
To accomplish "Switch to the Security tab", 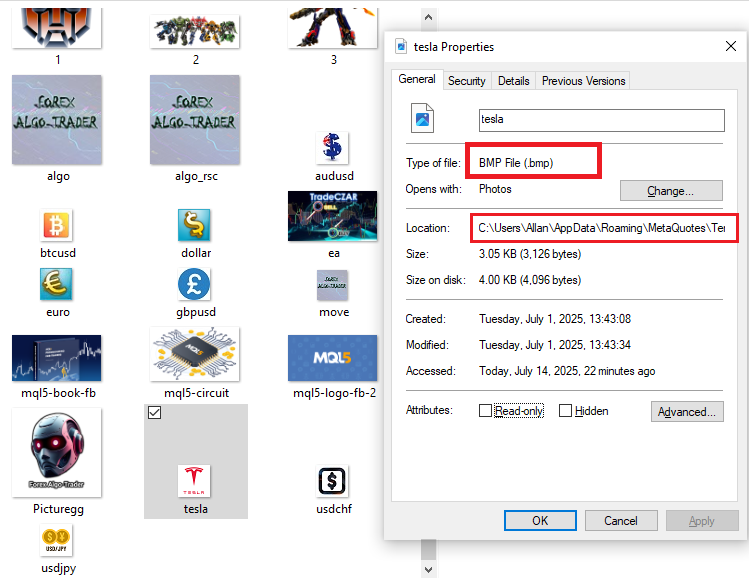I will (467, 81).
